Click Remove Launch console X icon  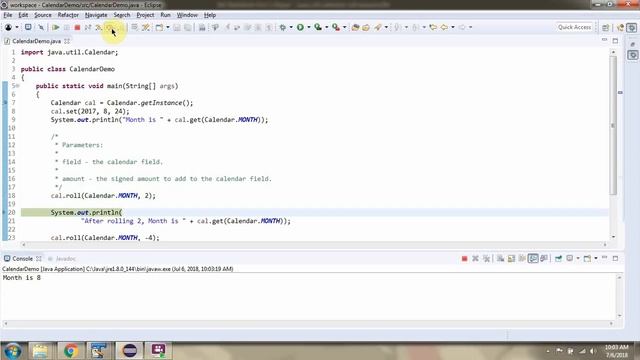click(475, 258)
